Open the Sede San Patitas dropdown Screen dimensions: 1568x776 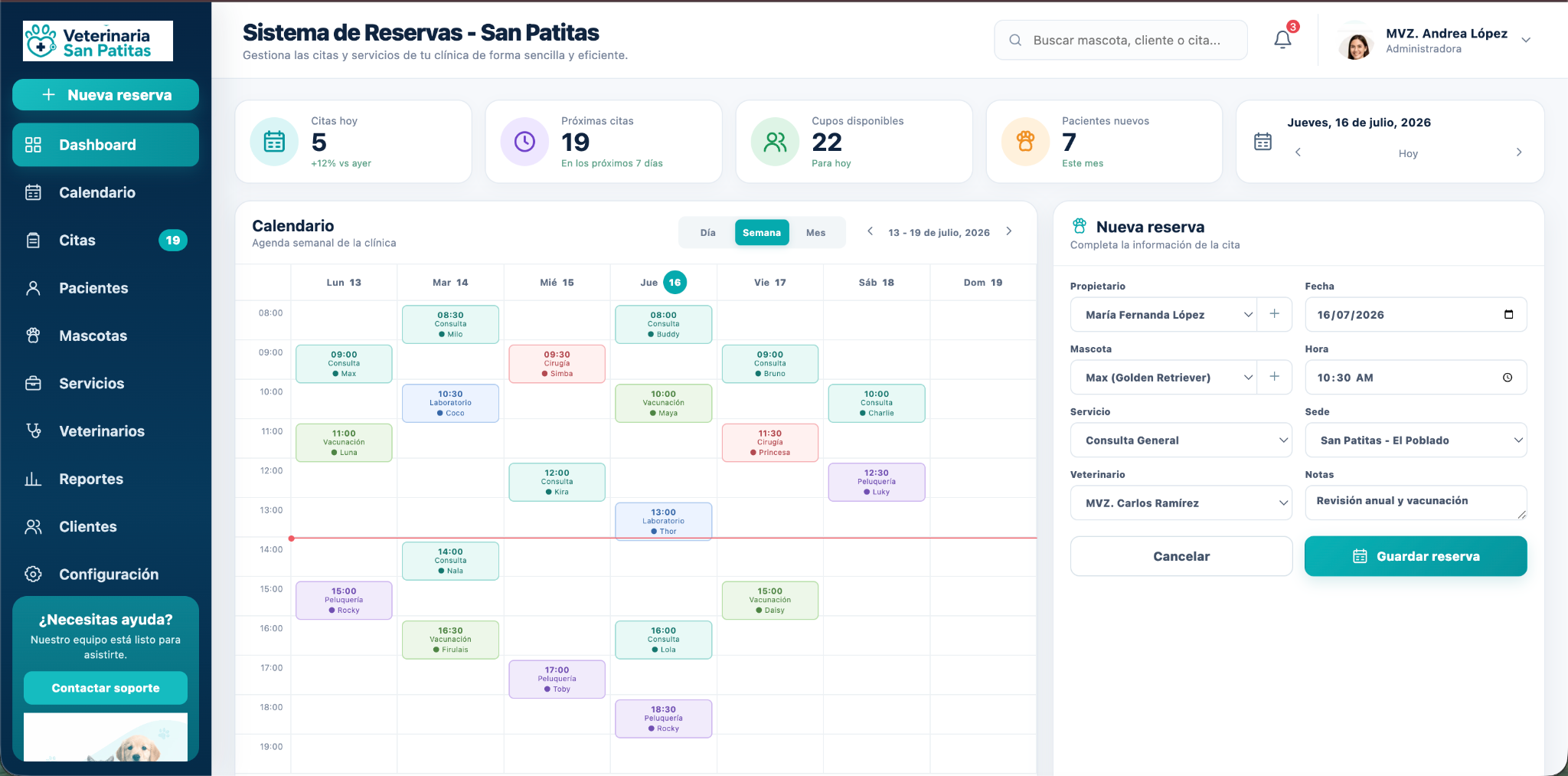pyautogui.click(x=1416, y=440)
